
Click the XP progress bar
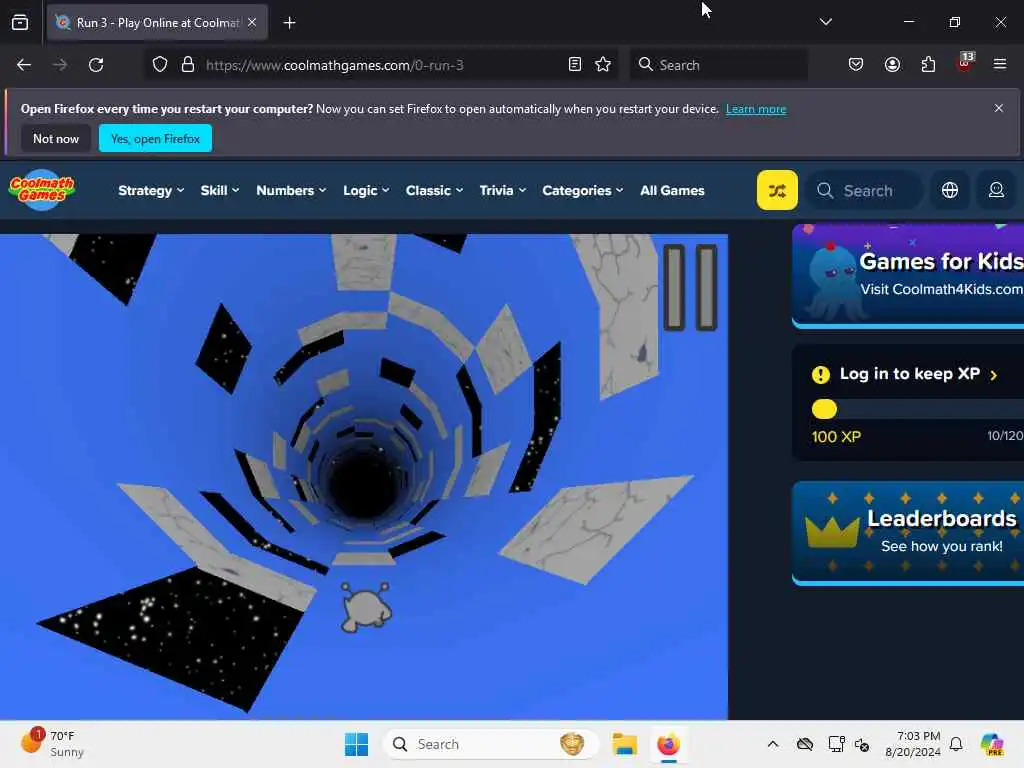click(917, 409)
